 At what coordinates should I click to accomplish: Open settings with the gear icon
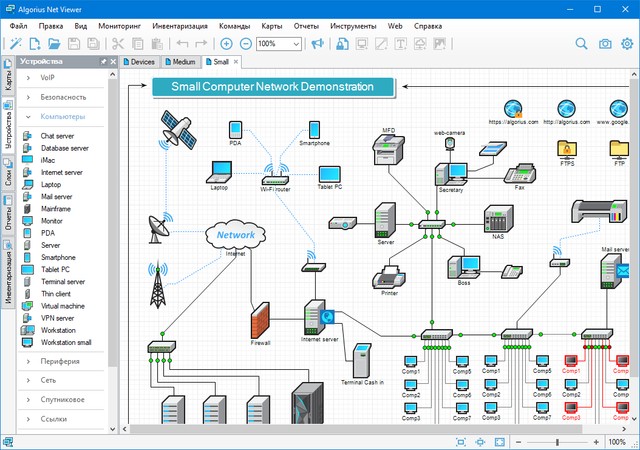pos(627,44)
